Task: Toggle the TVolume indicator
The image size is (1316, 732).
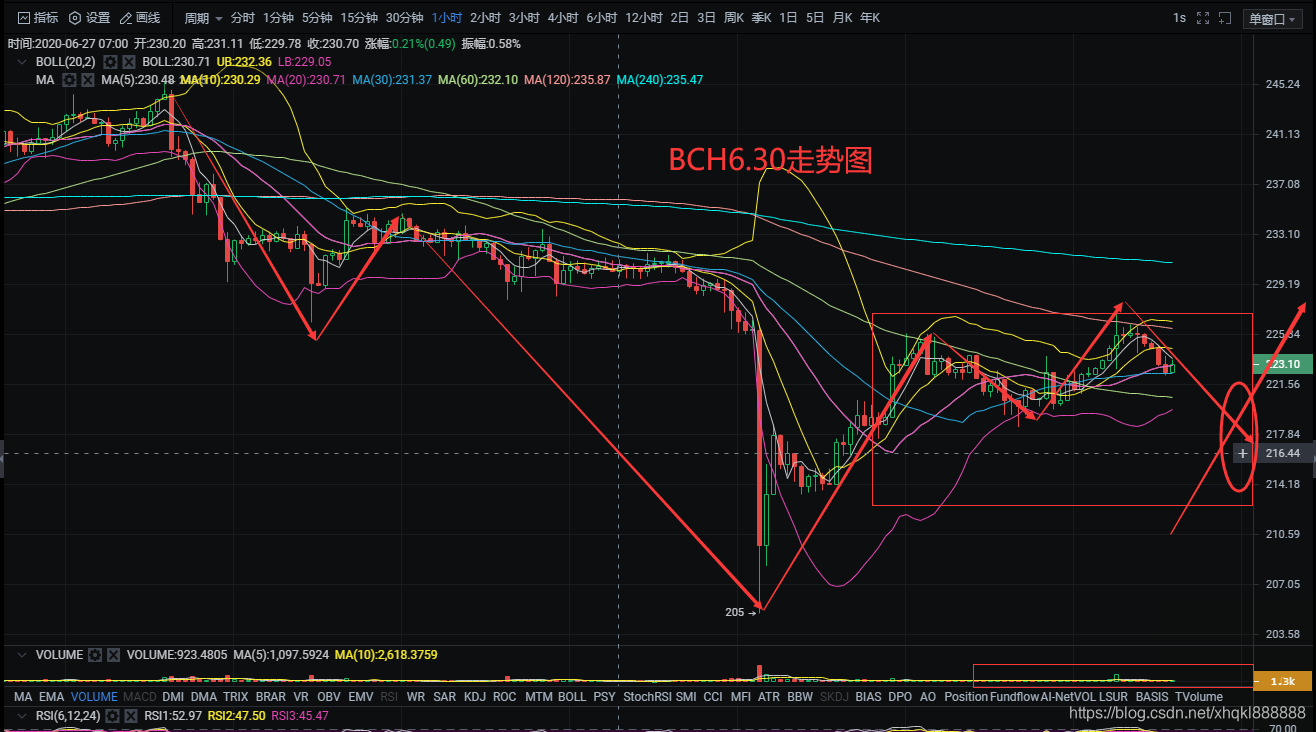Action: (1199, 697)
